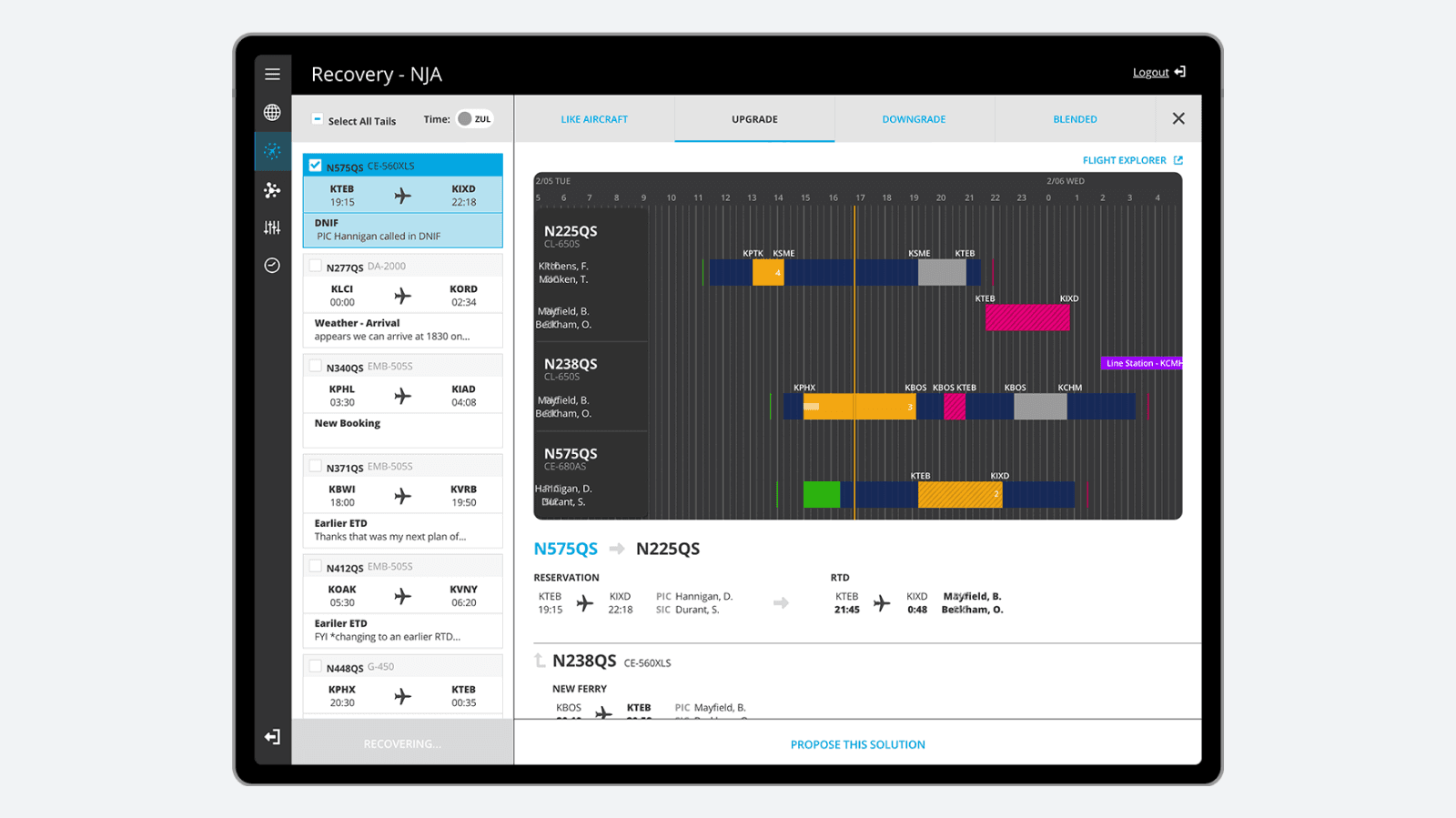Open the hamburger menu

[272, 74]
